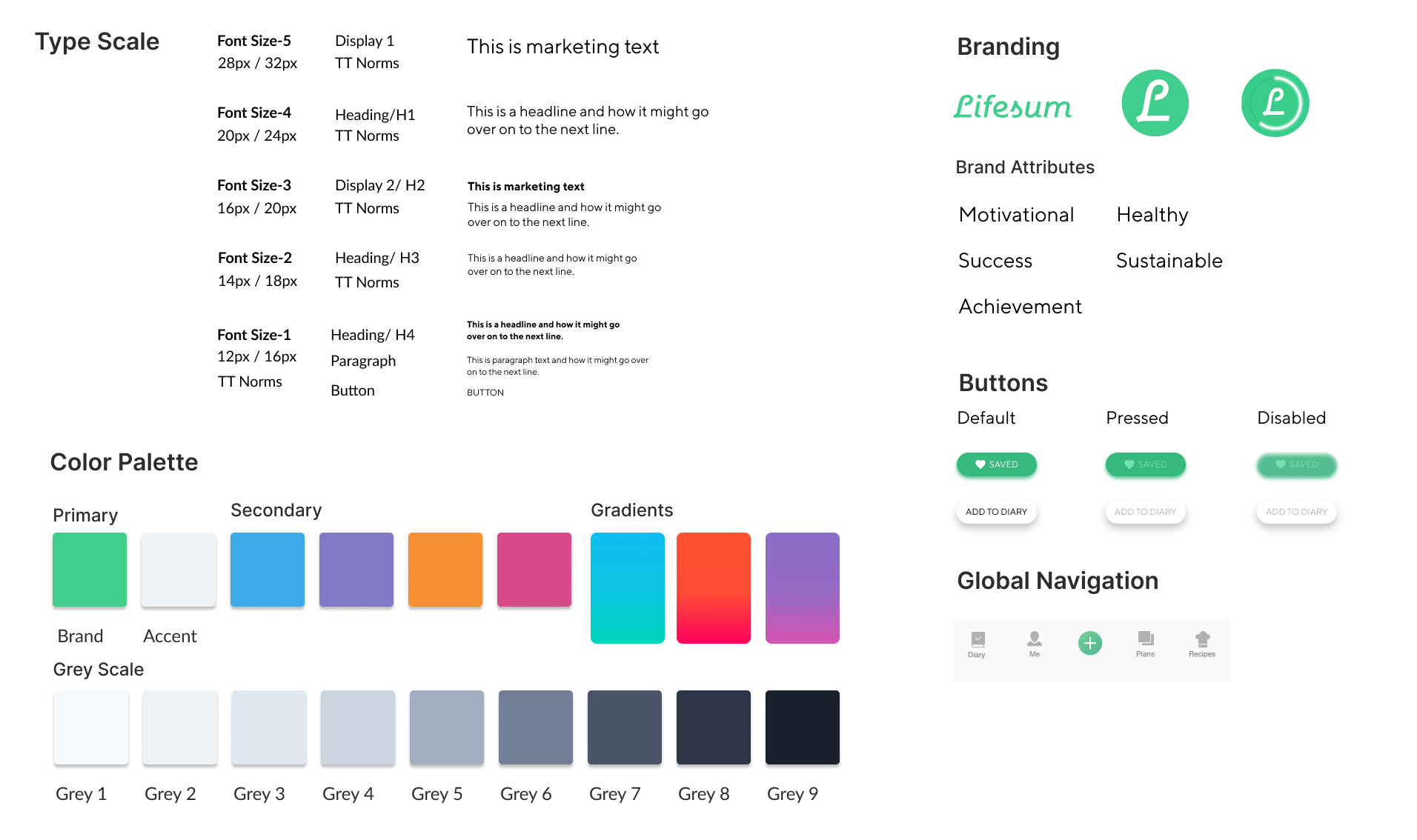Click the "Font Size-2" label
This screenshot has height=840, width=1417.
255,258
